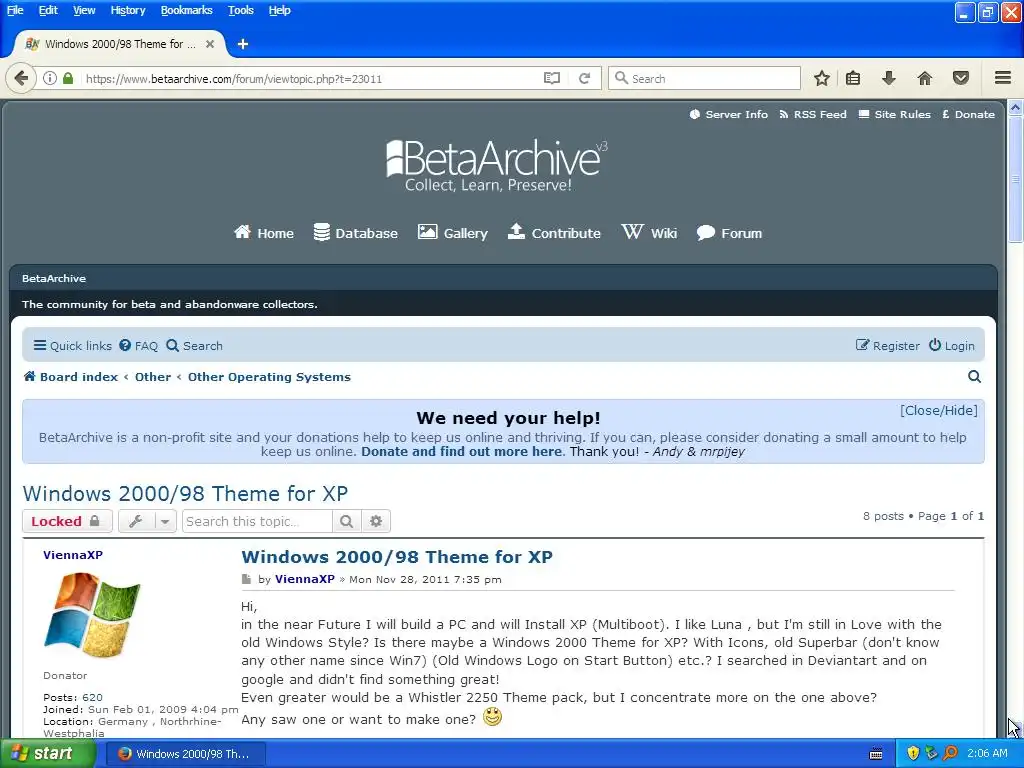Click the topic search magnifier button
Screen dimensions: 1024x768
[x=347, y=521]
